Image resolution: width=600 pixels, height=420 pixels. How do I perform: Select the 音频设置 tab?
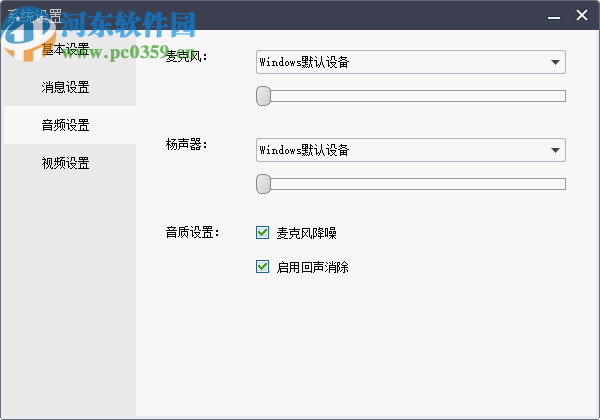tap(70, 125)
